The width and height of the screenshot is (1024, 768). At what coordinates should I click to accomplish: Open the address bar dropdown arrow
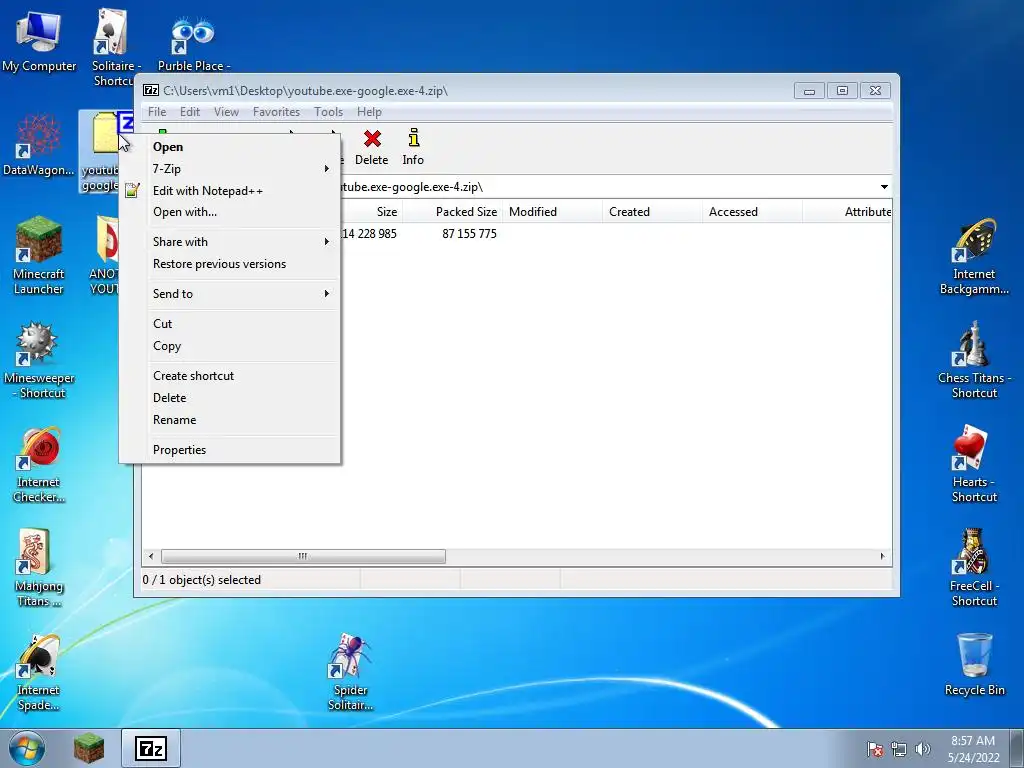pos(884,187)
